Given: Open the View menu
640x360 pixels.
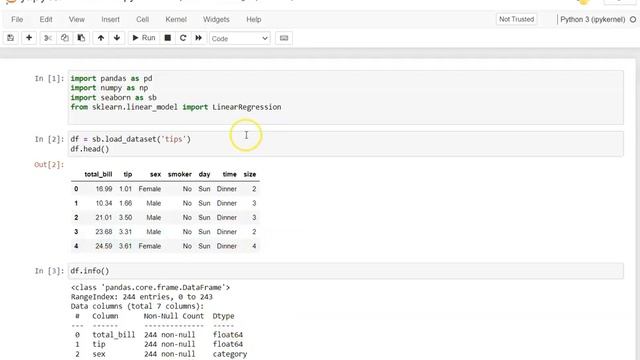Looking at the screenshot, I should click(77, 19).
